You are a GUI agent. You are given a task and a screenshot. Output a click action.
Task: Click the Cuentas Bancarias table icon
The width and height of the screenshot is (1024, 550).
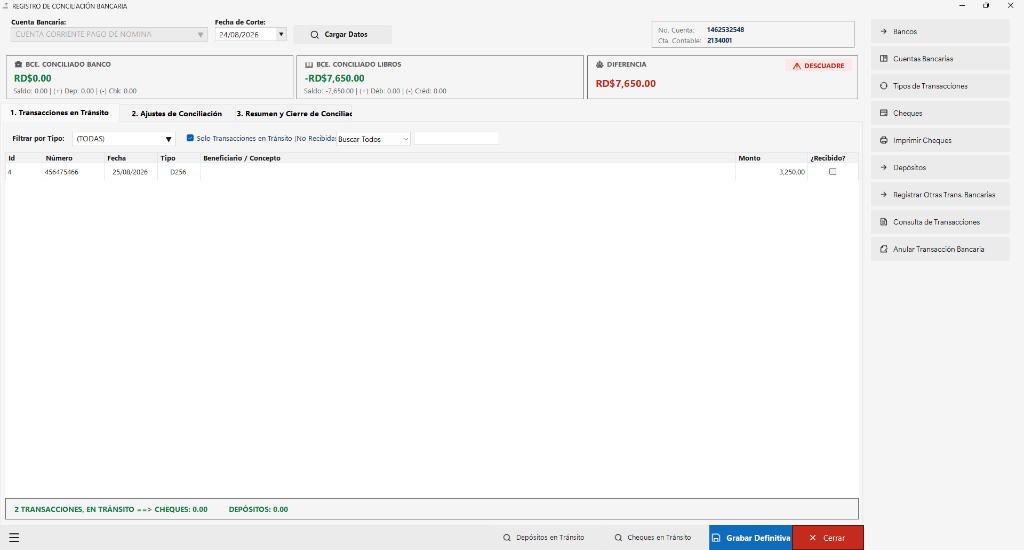pyautogui.click(x=884, y=59)
